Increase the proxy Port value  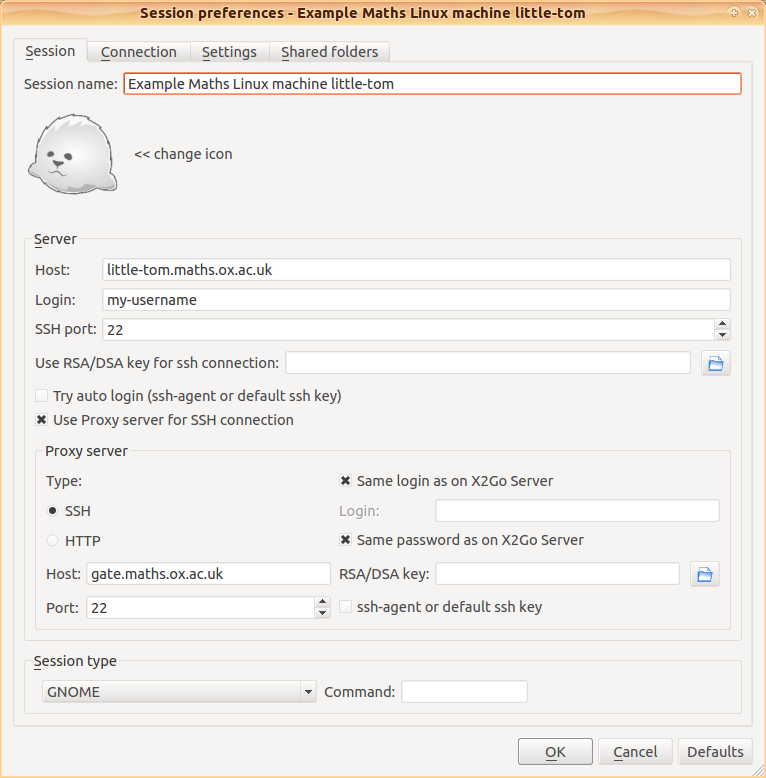coord(322,602)
